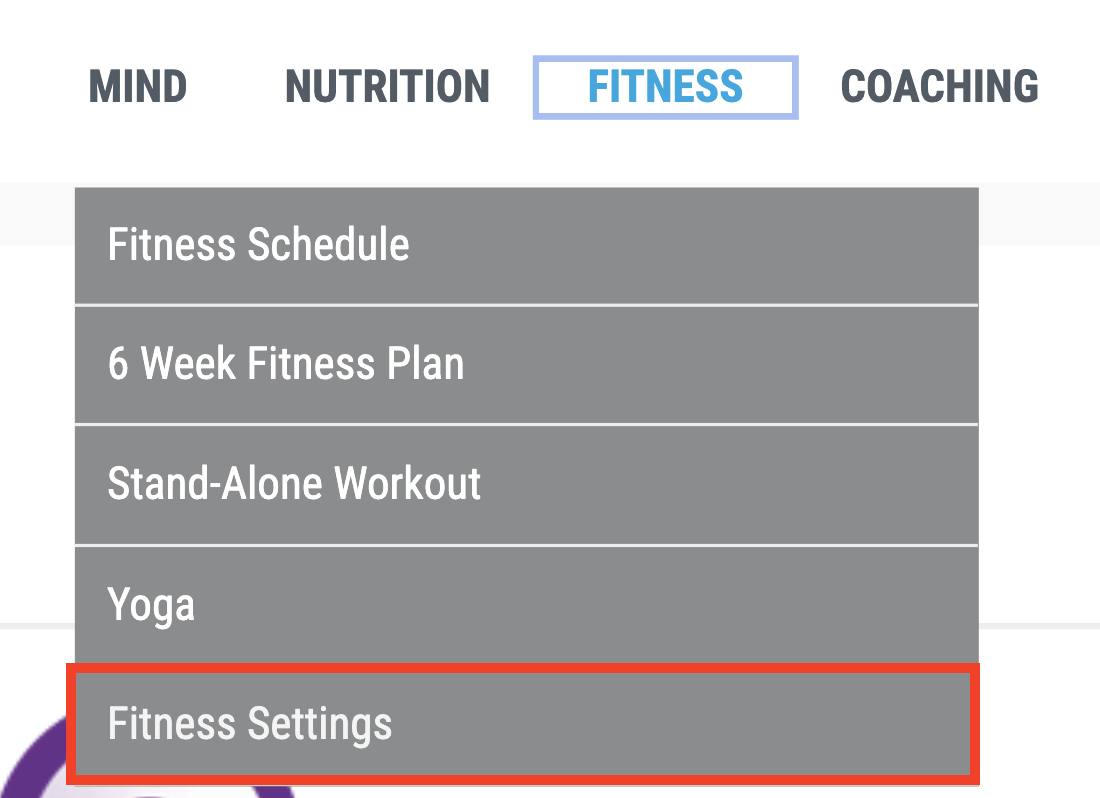Select the highlighted FITNESS tab

[x=665, y=87]
